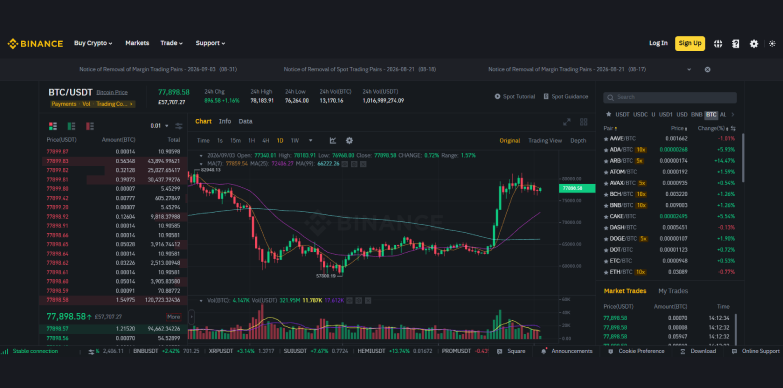Viewport: 783px width, 388px height.
Task: Open the Buy Crypto menu
Action: pos(93,43)
